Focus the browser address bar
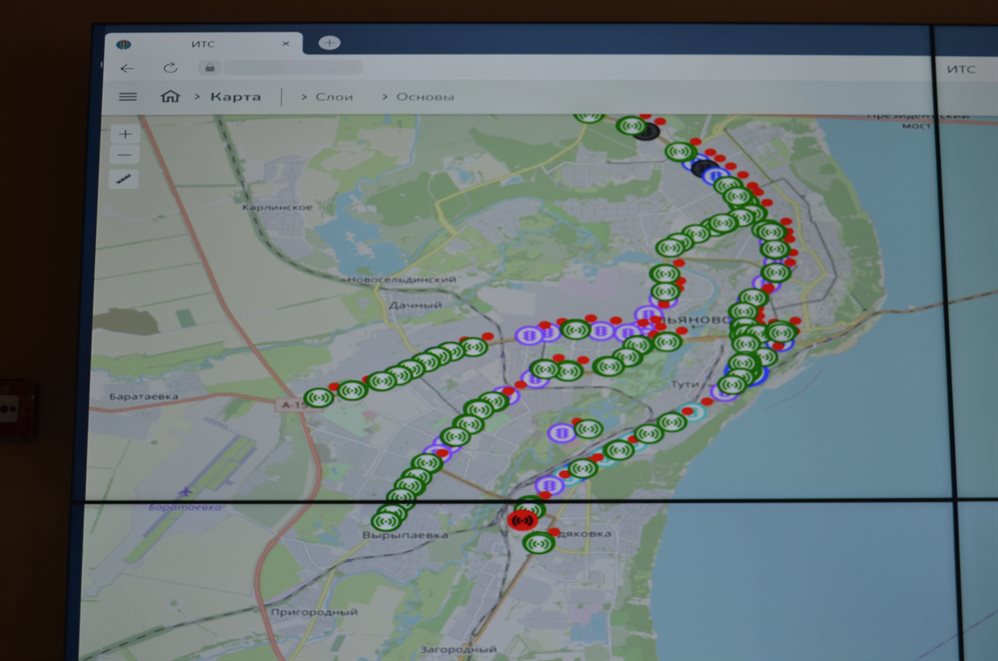 (x=290, y=68)
